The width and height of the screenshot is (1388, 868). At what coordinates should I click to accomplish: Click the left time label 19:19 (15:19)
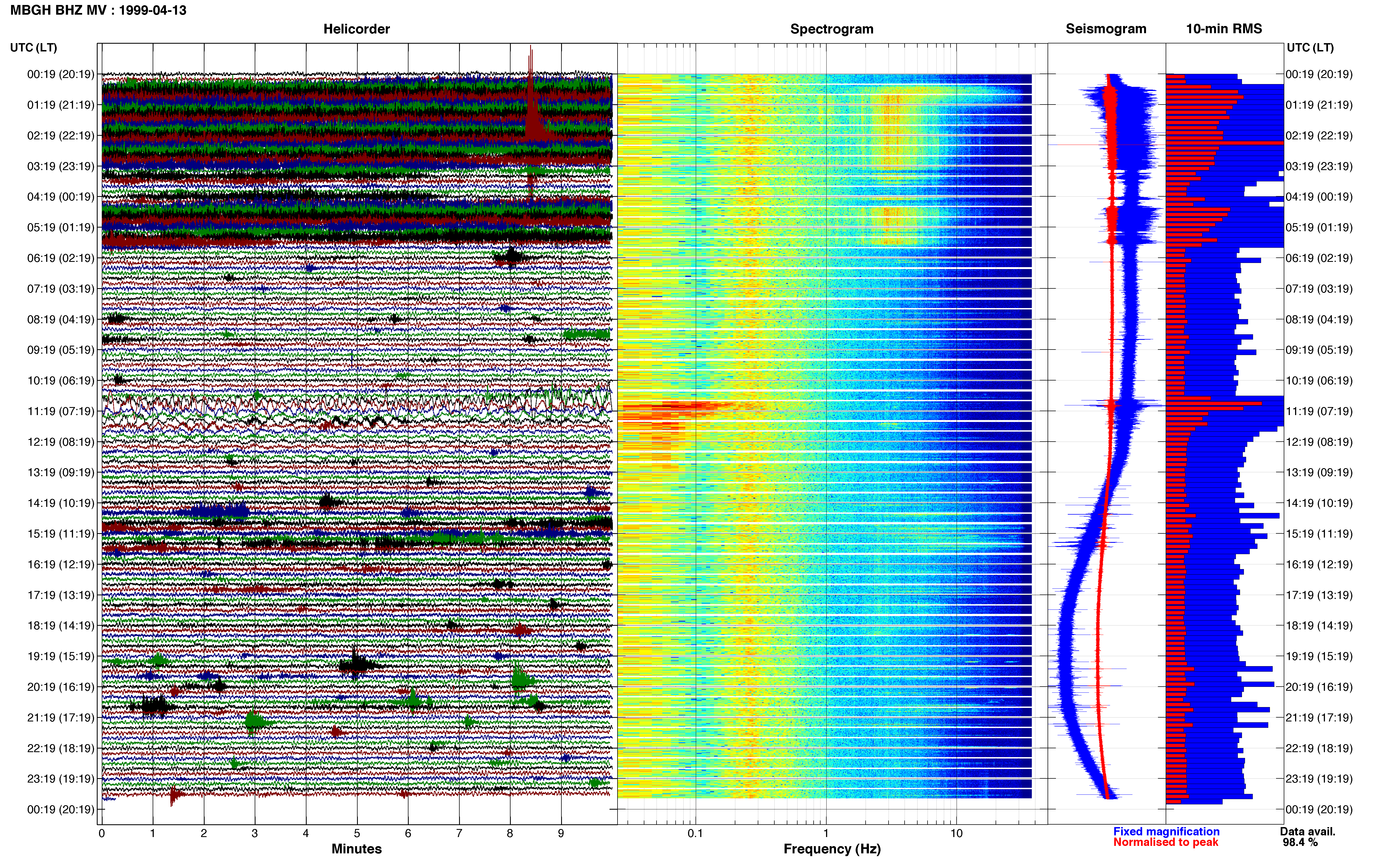point(60,656)
